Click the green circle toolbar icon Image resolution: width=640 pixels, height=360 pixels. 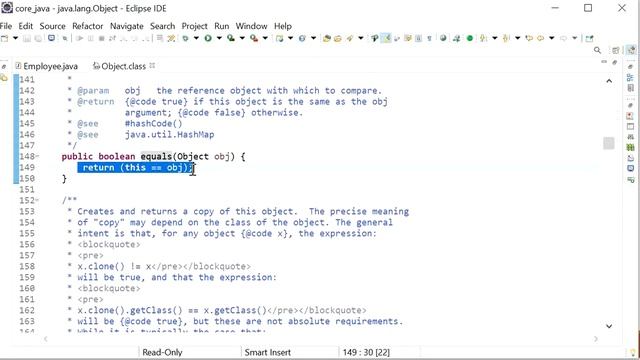point(470,38)
